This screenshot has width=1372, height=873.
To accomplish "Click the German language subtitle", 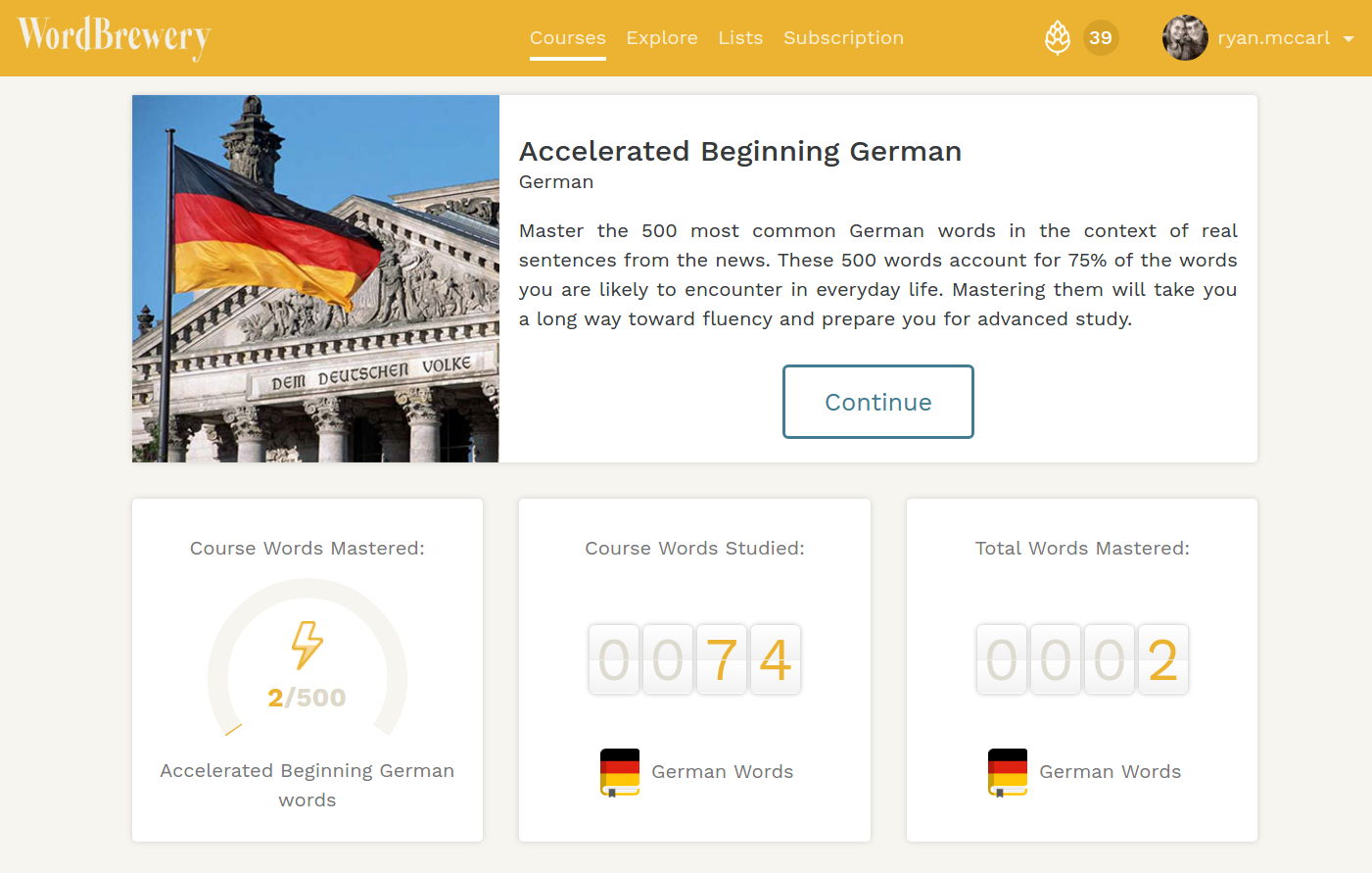I will (556, 182).
